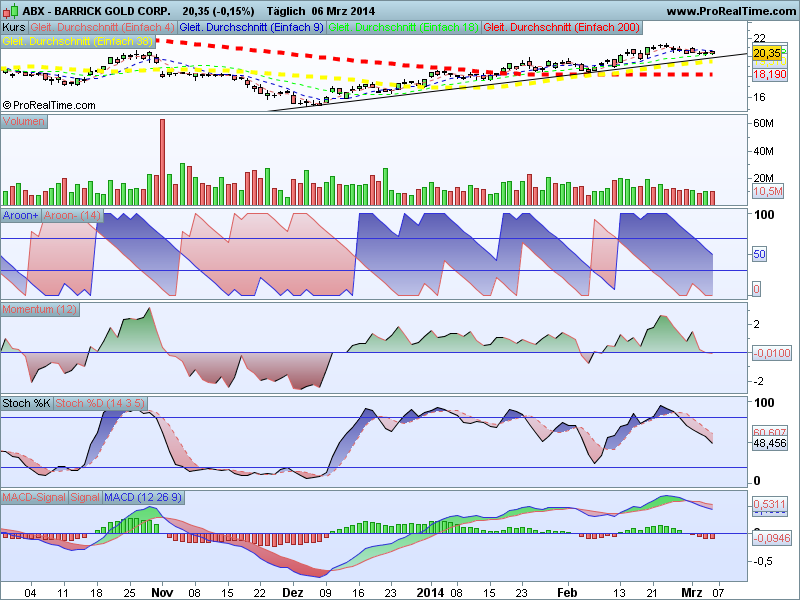Click the Stochastic value tag 48,456
This screenshot has width=800, height=600.
tap(769, 443)
